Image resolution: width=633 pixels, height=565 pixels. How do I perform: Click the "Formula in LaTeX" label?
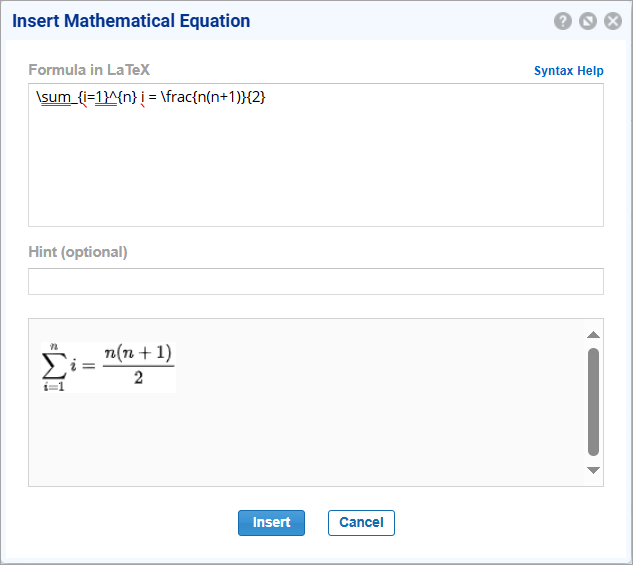pos(89,70)
